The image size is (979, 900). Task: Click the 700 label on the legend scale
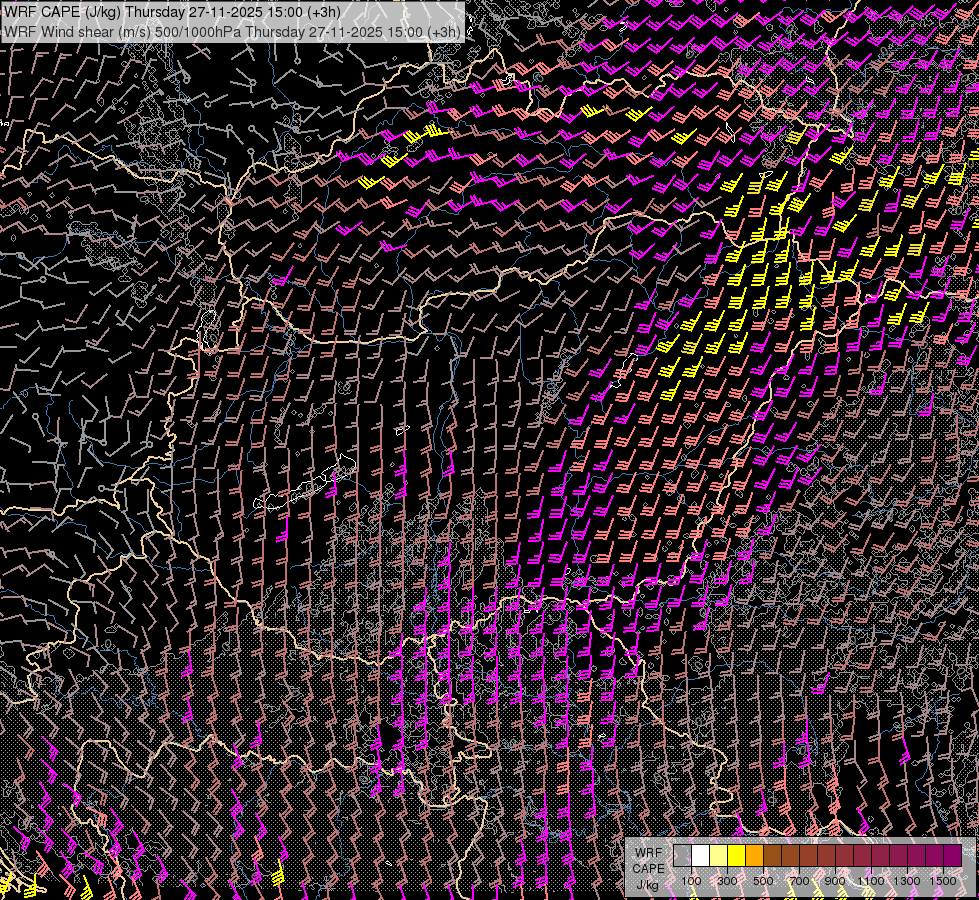[799, 881]
